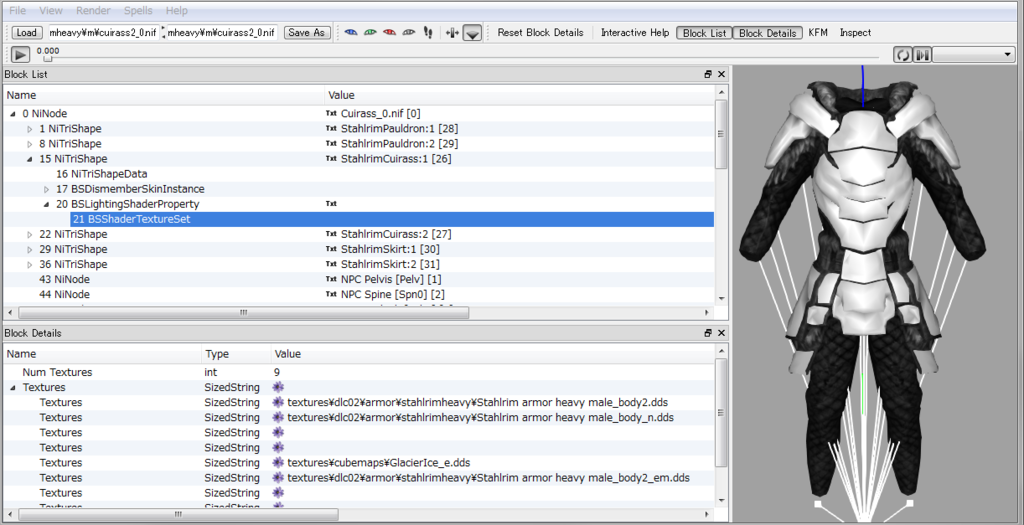Activate Walk view footprints icon

tap(428, 33)
